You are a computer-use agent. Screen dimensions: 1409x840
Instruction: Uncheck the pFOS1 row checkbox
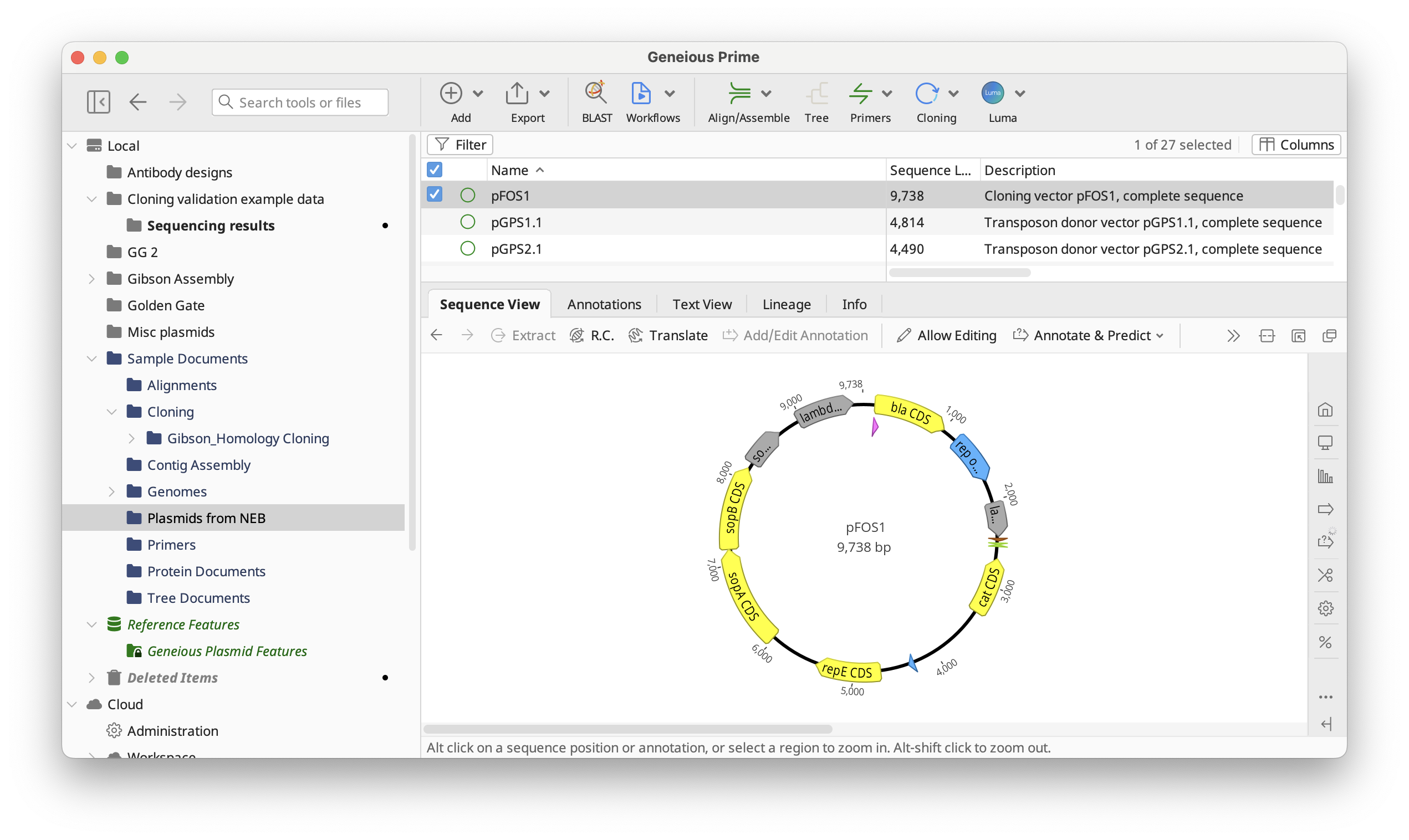click(434, 194)
